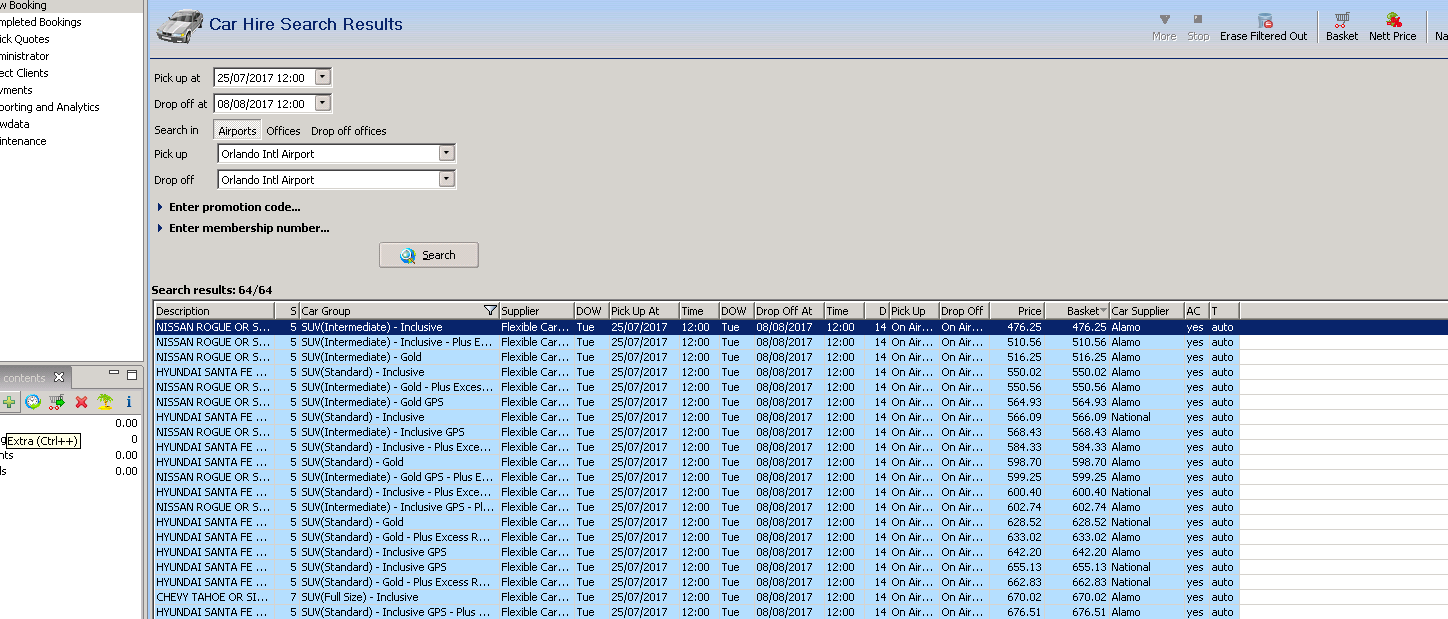The height and width of the screenshot is (619, 1448).
Task: Select the Airports search tab
Action: pos(237,131)
